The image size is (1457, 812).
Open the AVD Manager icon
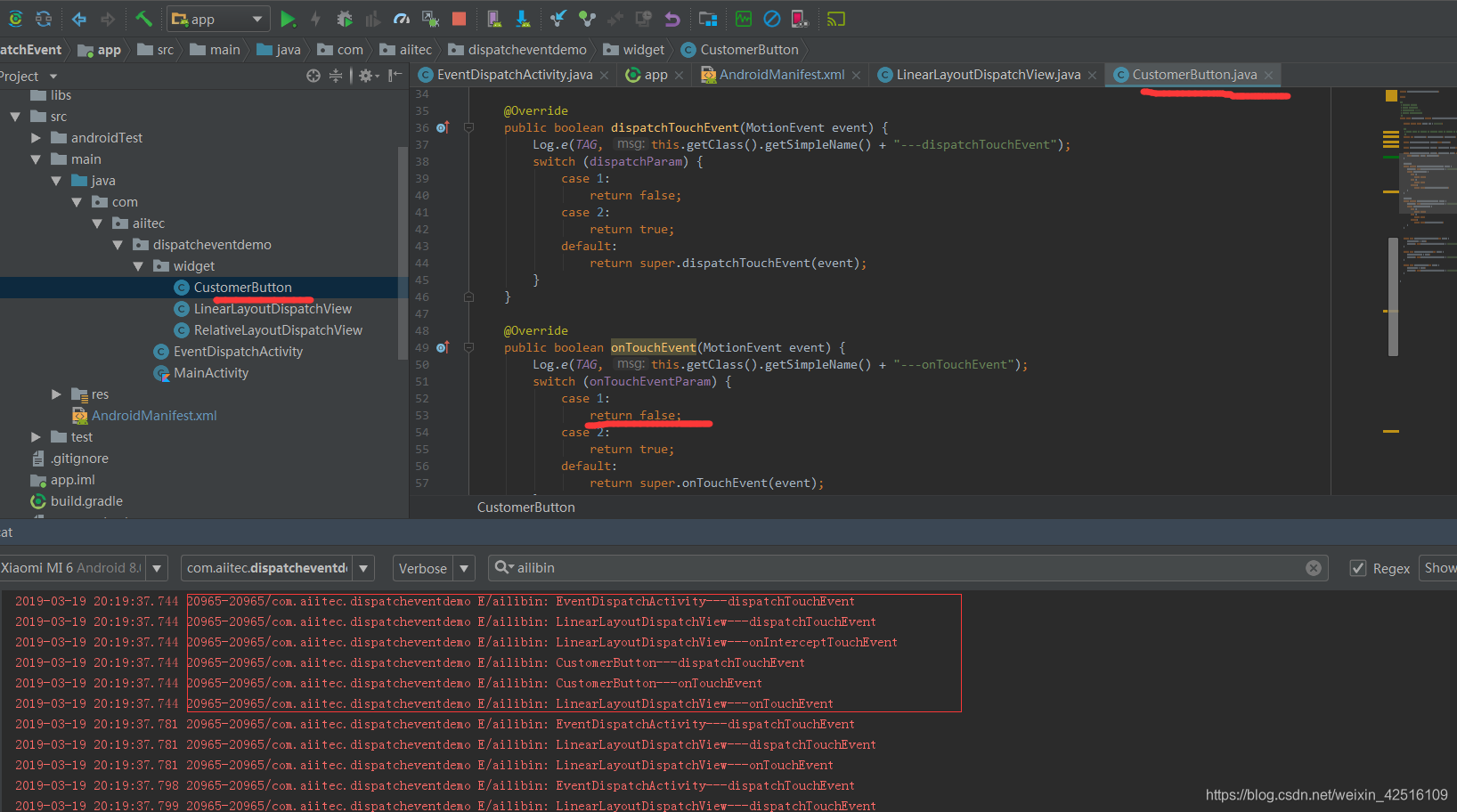tap(494, 19)
